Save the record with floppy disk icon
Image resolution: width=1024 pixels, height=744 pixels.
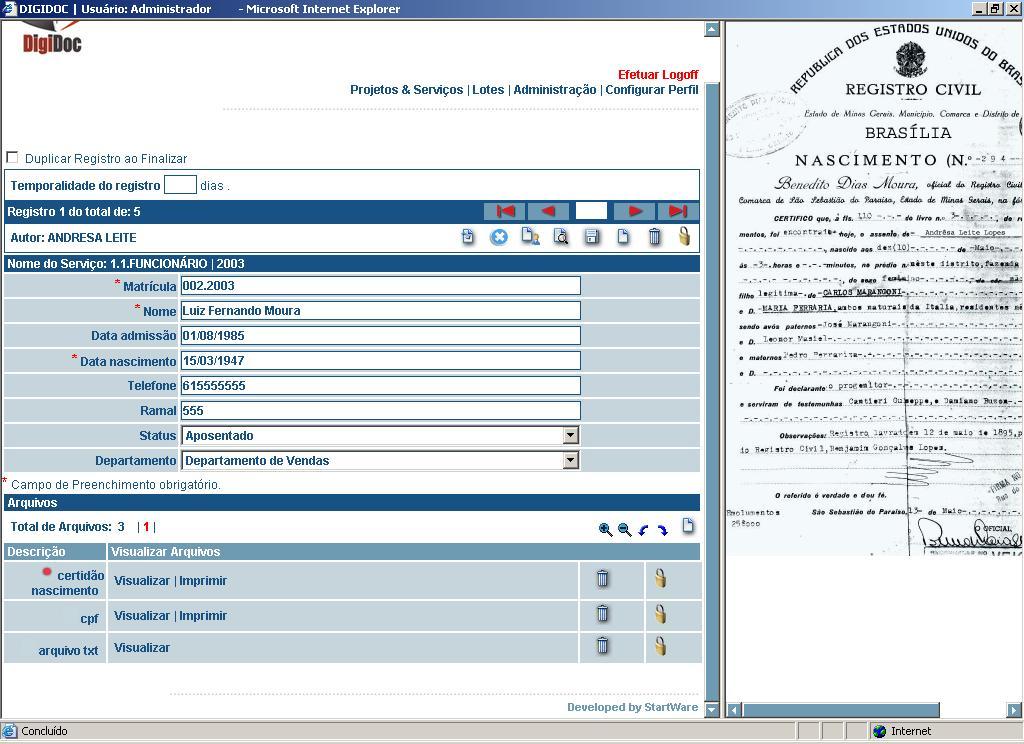point(592,236)
